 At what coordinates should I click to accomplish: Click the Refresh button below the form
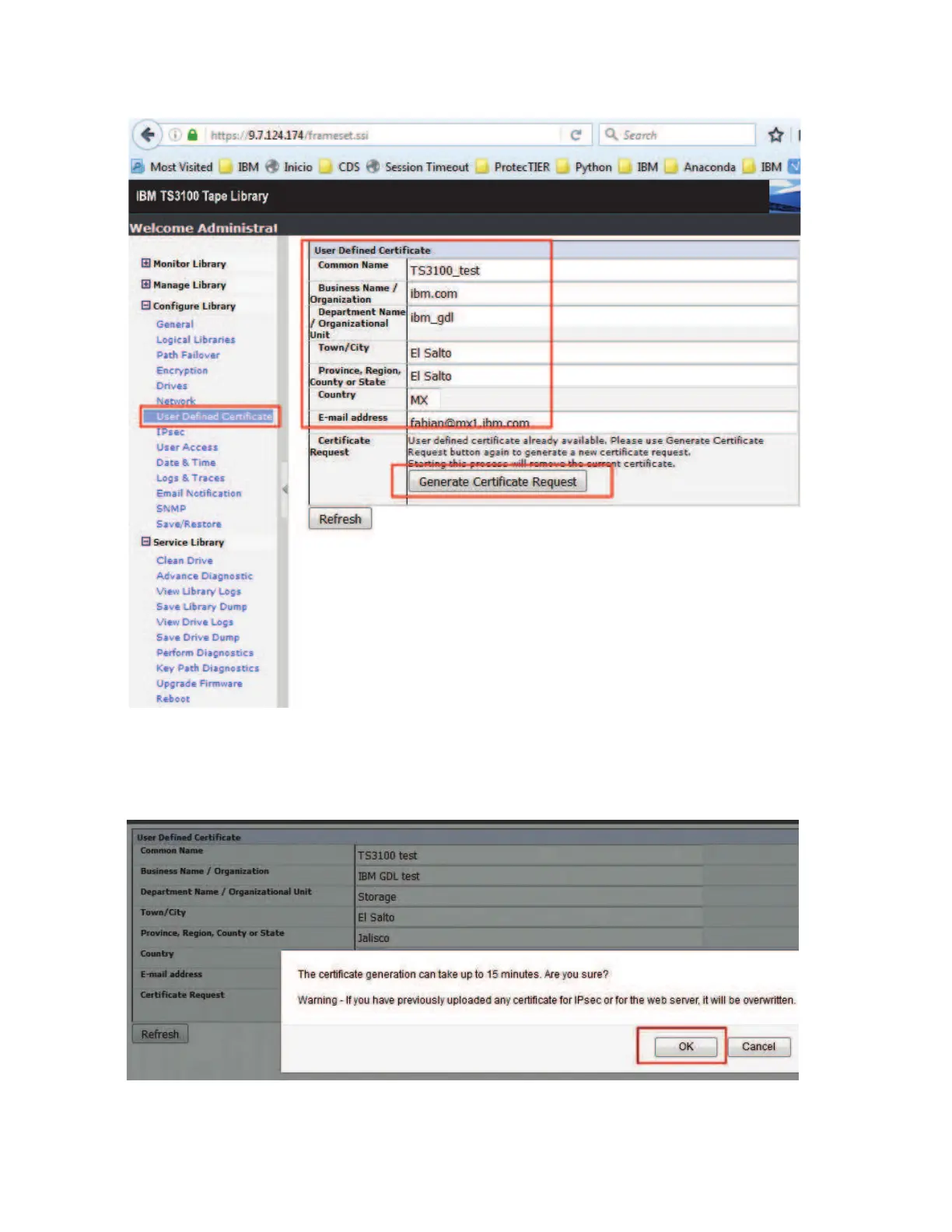pyautogui.click(x=340, y=519)
